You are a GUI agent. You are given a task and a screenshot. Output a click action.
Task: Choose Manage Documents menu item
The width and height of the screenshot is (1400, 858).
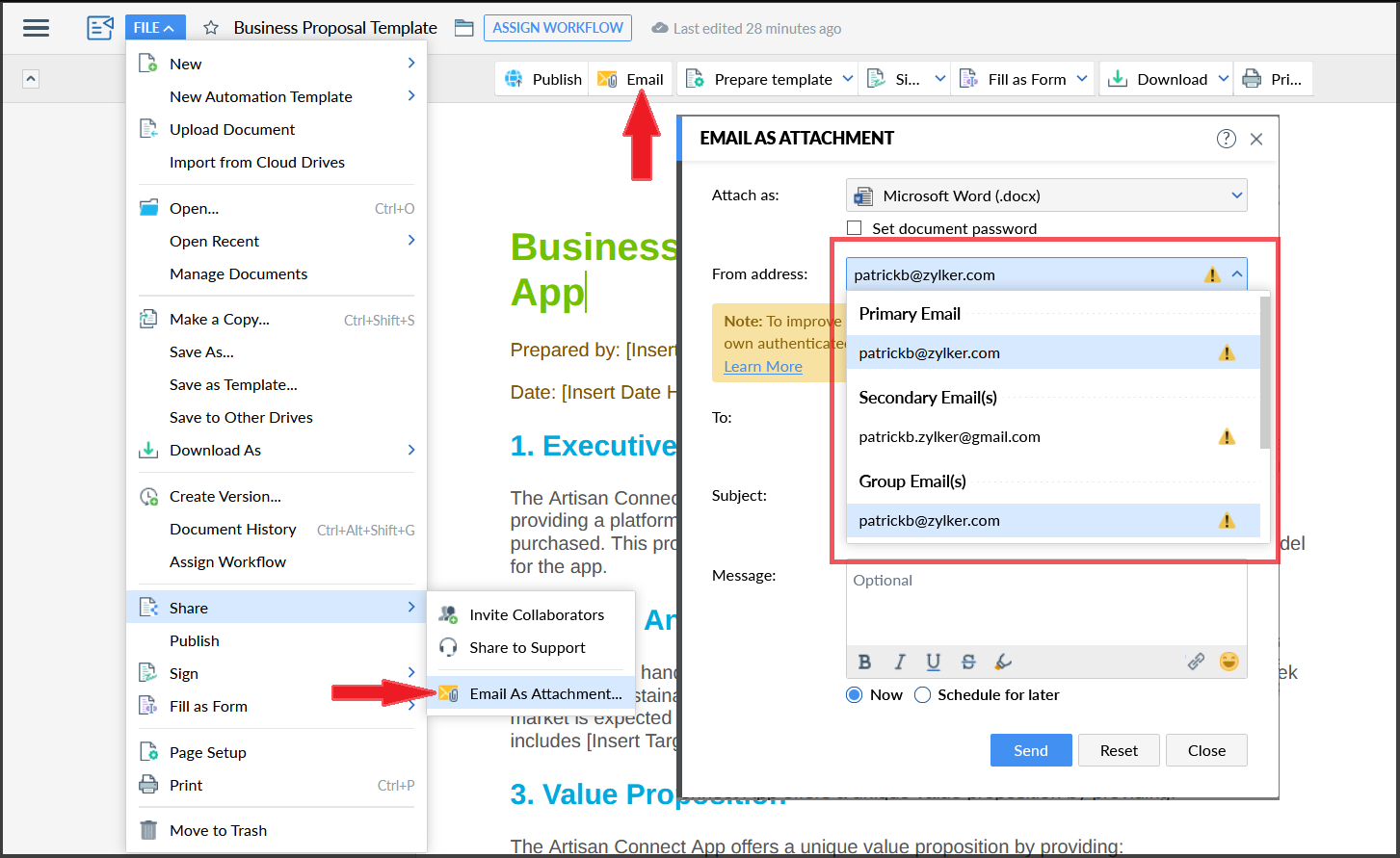click(277, 273)
